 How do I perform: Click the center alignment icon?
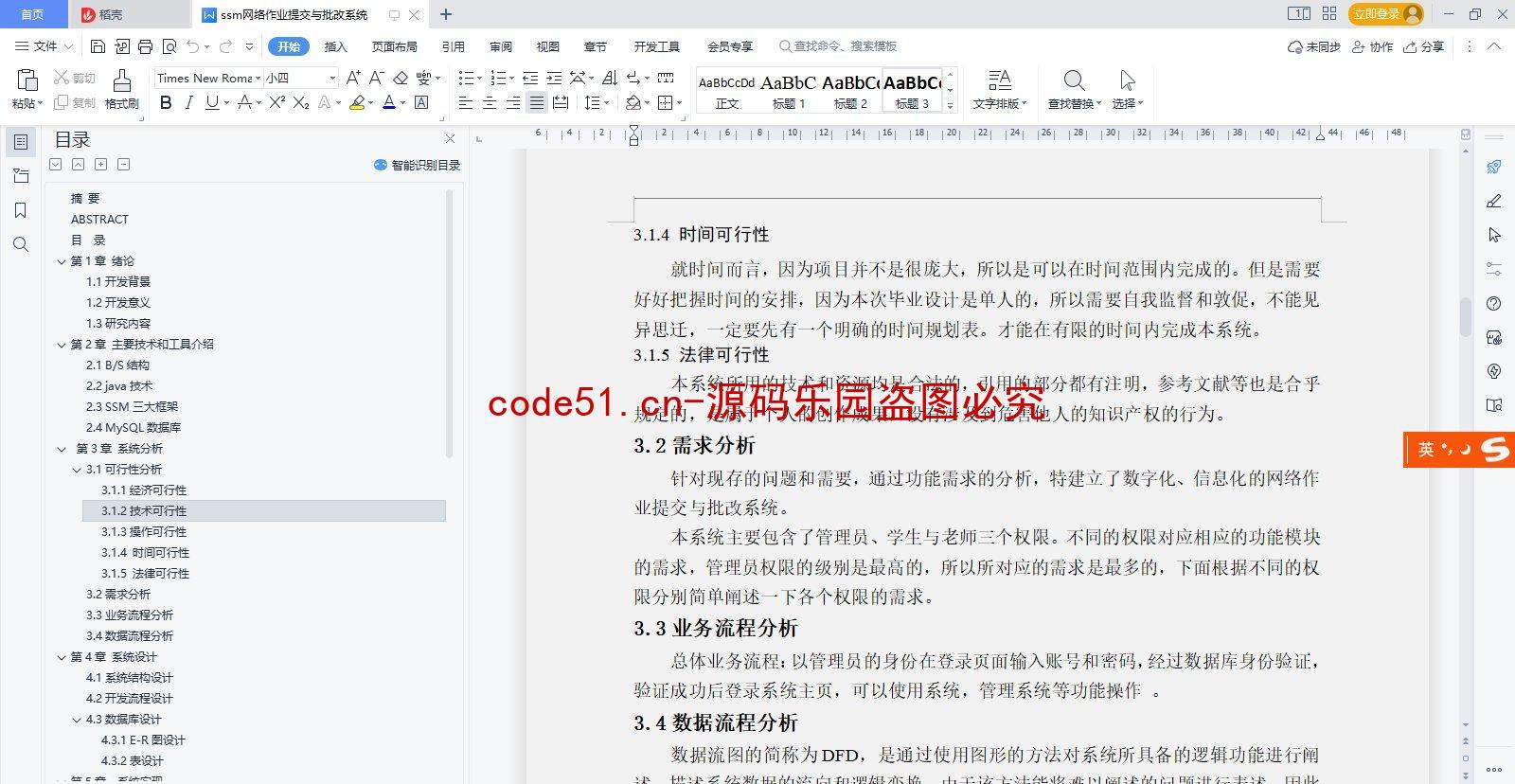[x=490, y=102]
